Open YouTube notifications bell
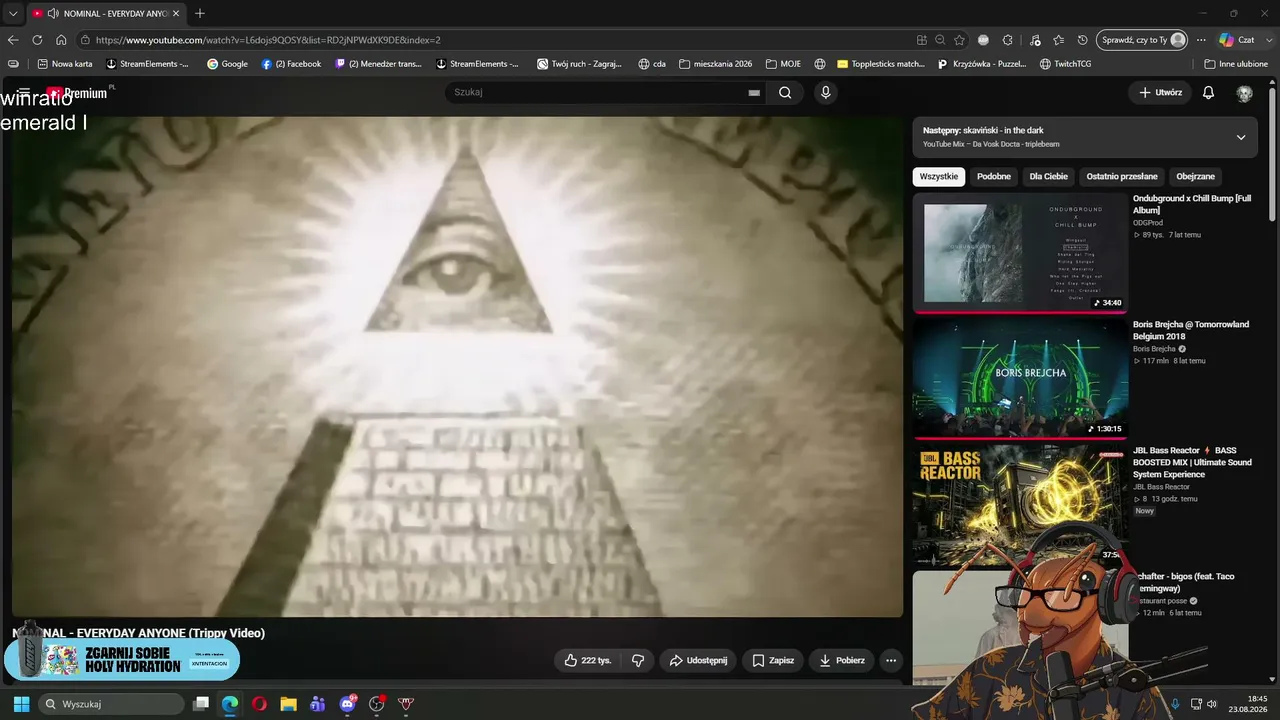The height and width of the screenshot is (720, 1280). click(1208, 93)
